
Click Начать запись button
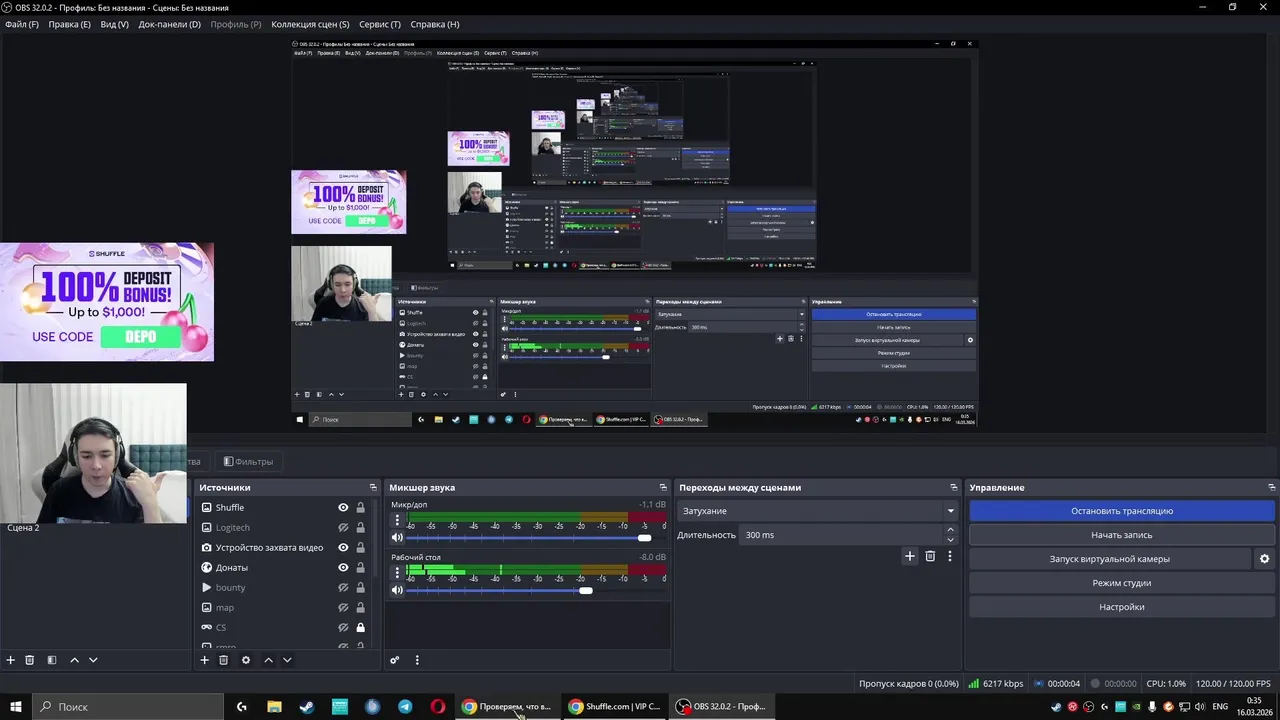click(x=1122, y=535)
